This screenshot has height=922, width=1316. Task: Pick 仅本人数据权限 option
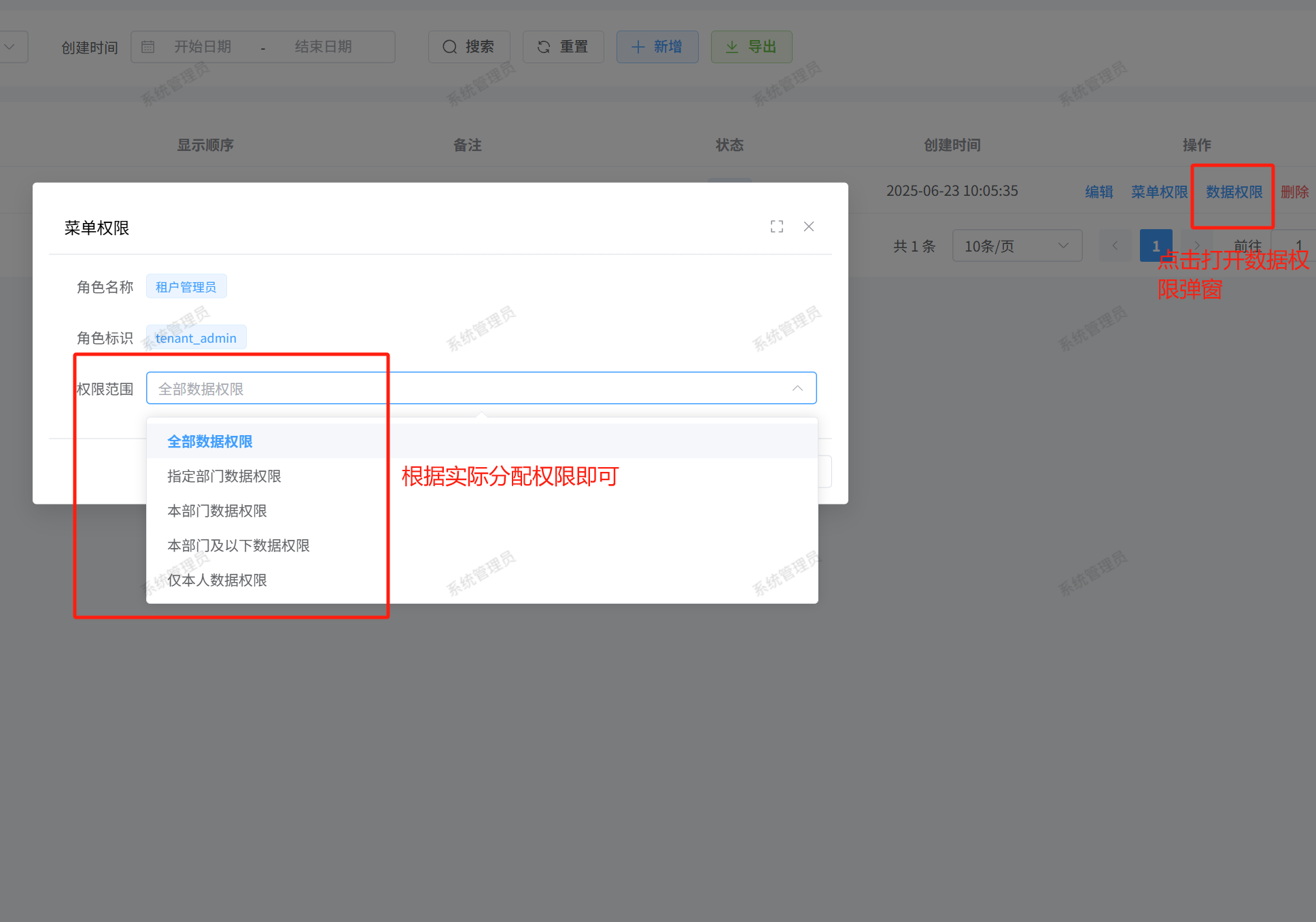217,580
